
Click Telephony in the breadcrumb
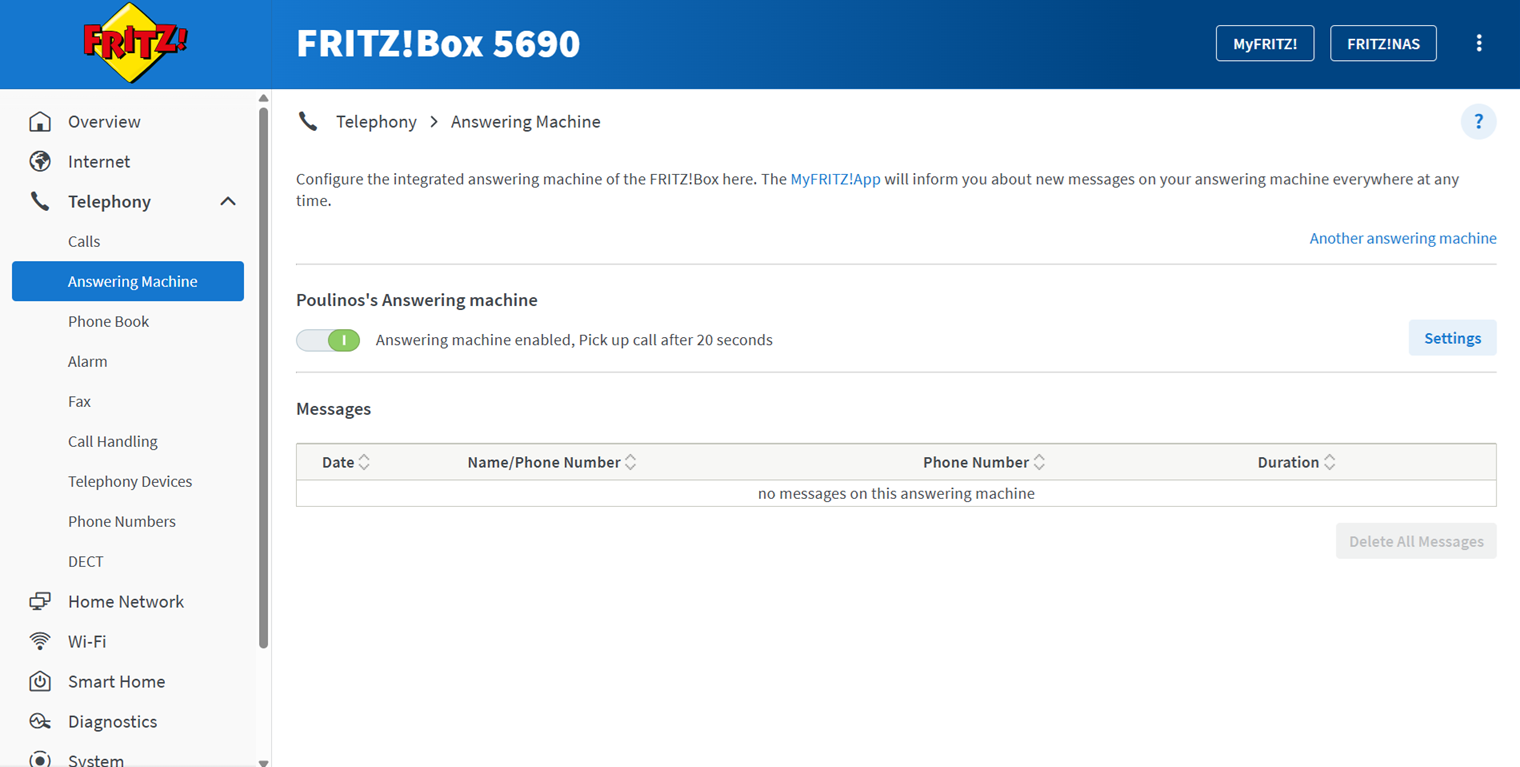pos(376,122)
